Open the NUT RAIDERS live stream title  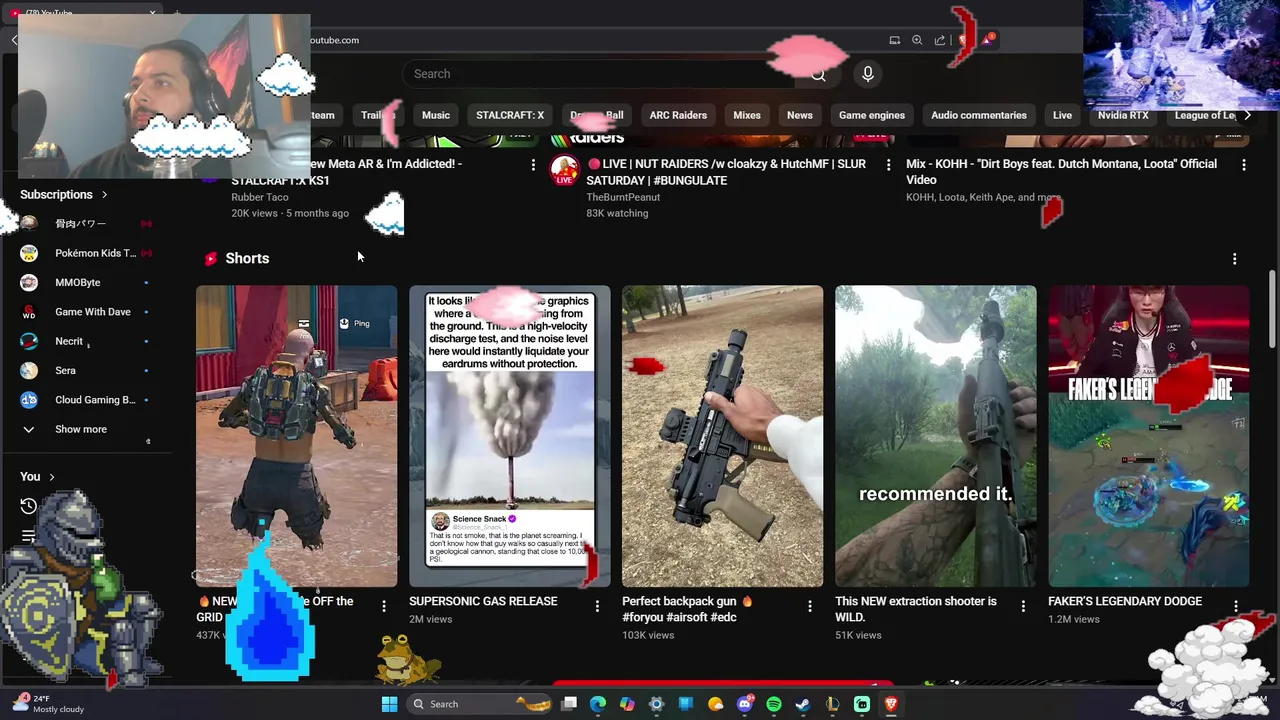pyautogui.click(x=726, y=172)
